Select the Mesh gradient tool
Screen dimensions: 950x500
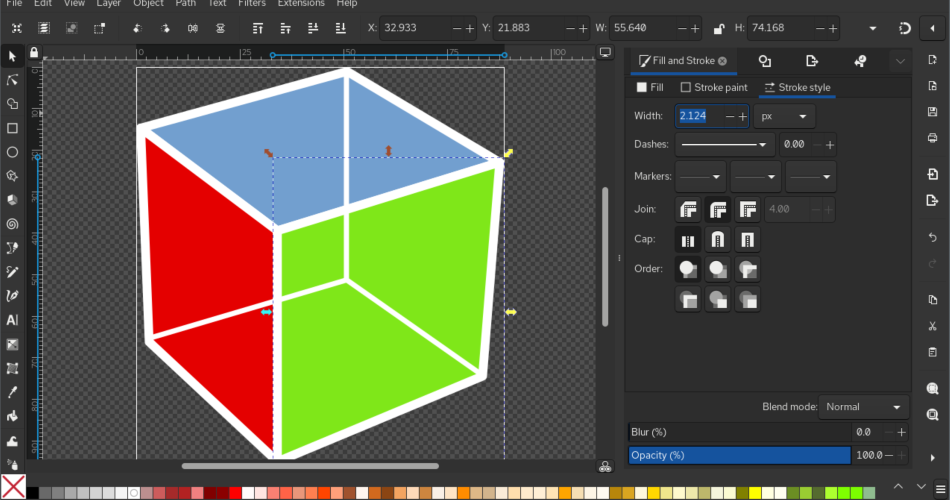click(x=12, y=368)
